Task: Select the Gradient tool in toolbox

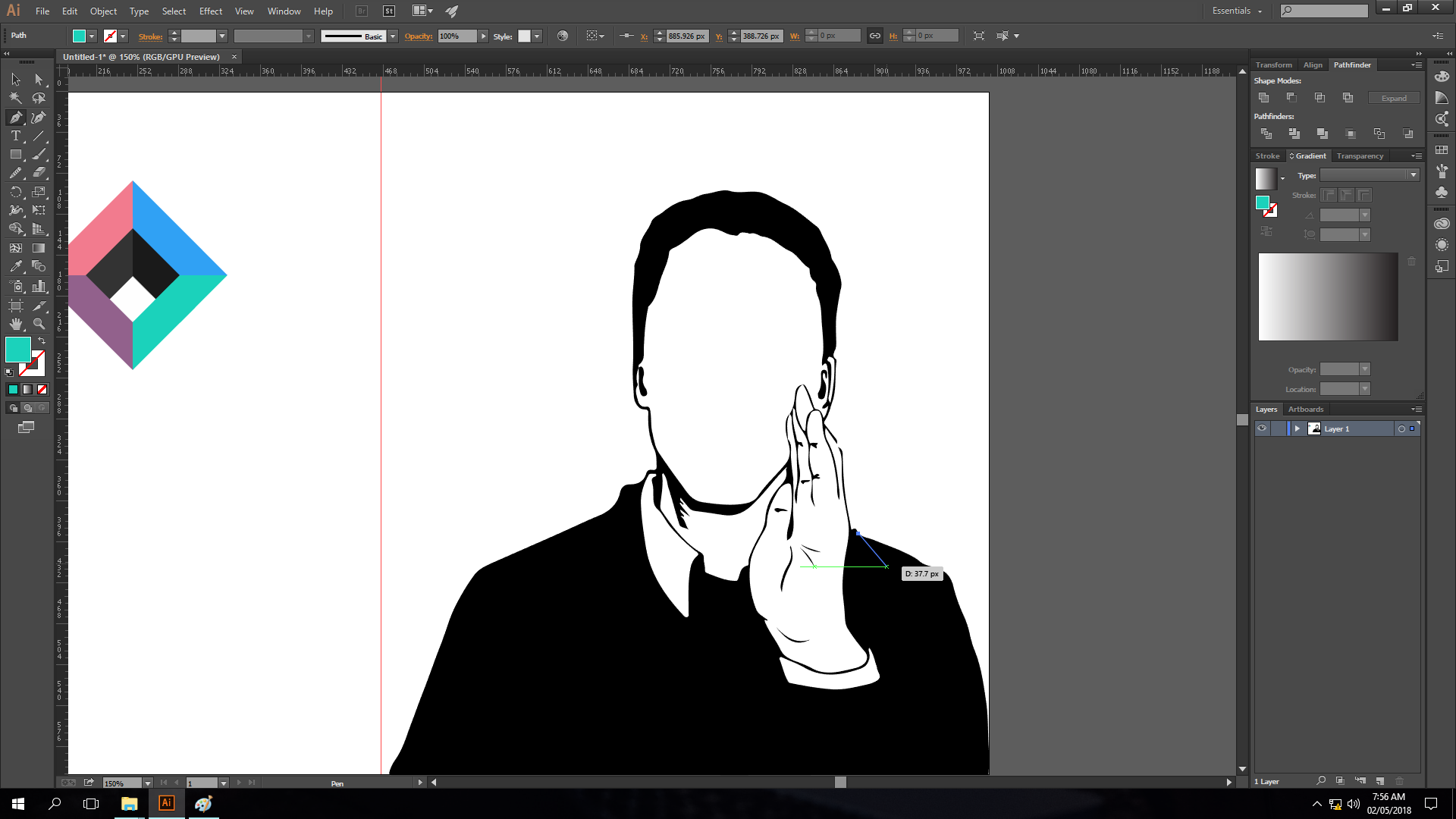Action: pyautogui.click(x=39, y=248)
